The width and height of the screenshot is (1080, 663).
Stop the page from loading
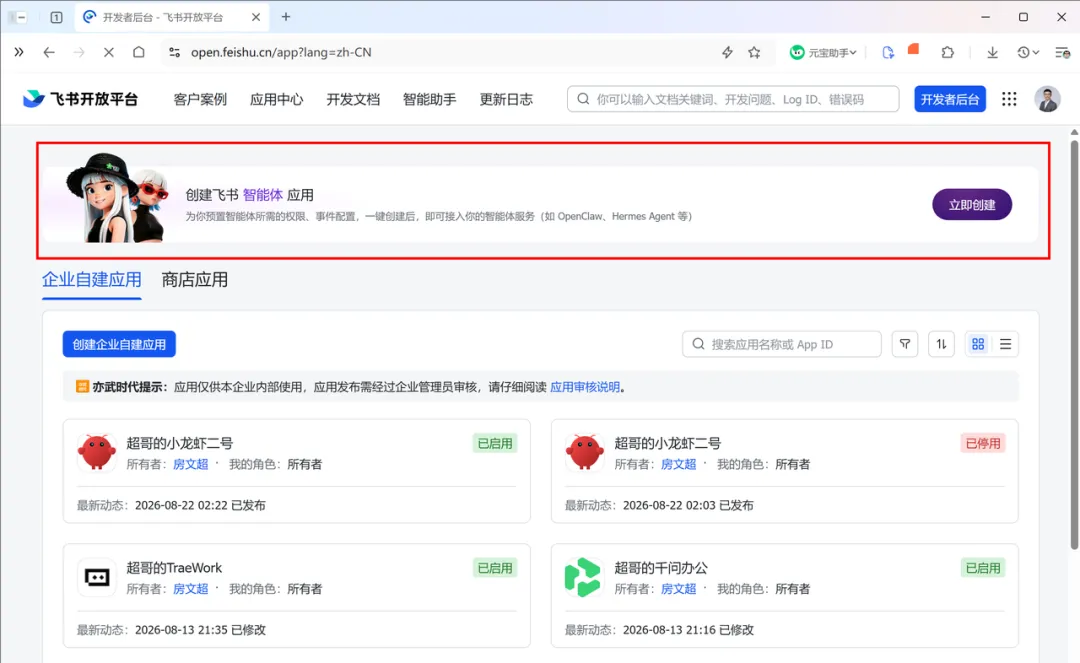click(109, 52)
